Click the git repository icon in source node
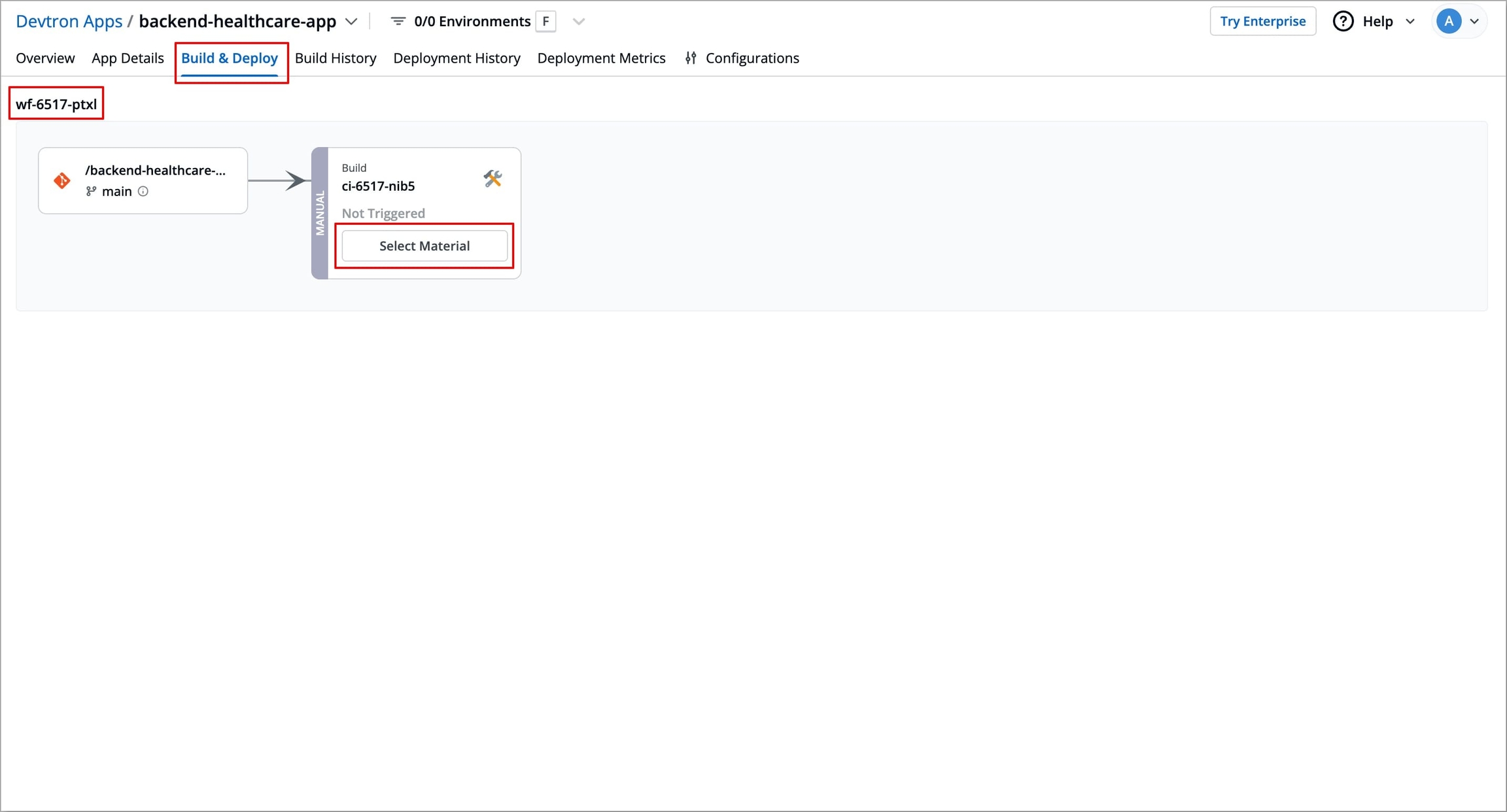The width and height of the screenshot is (1507, 812). pos(62,180)
